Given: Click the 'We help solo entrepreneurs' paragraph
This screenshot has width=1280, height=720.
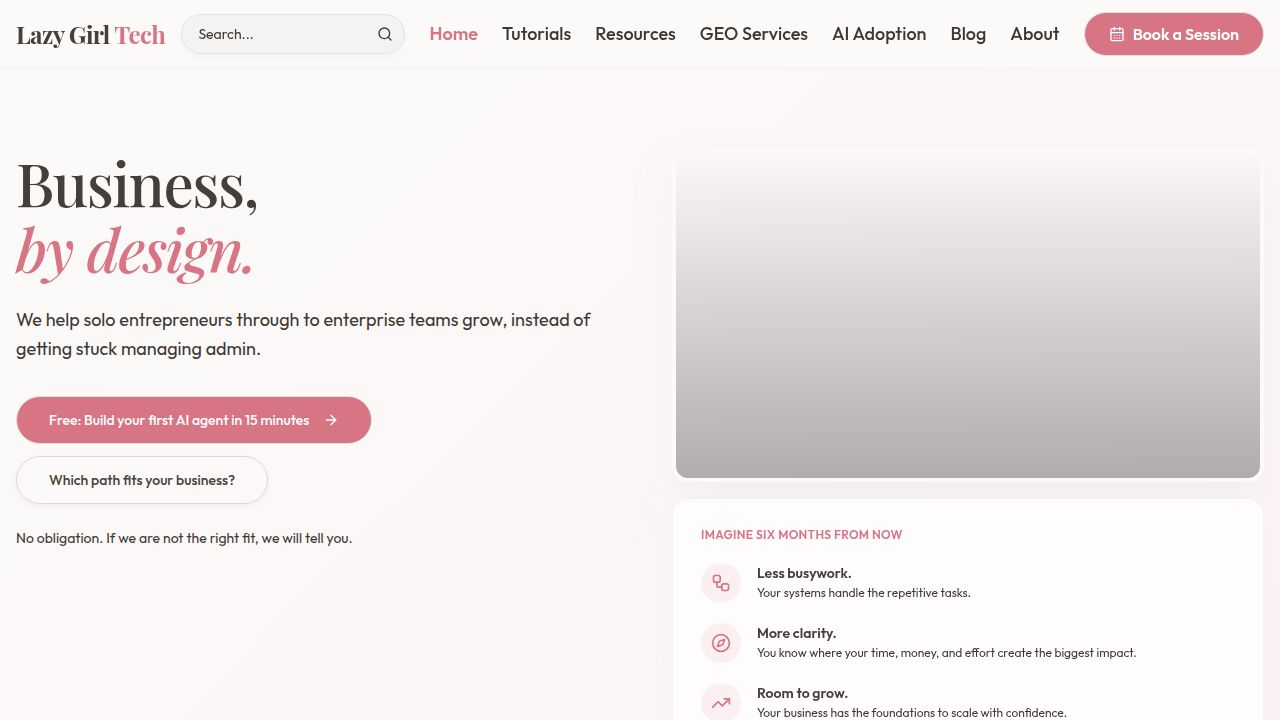Looking at the screenshot, I should coord(303,334).
